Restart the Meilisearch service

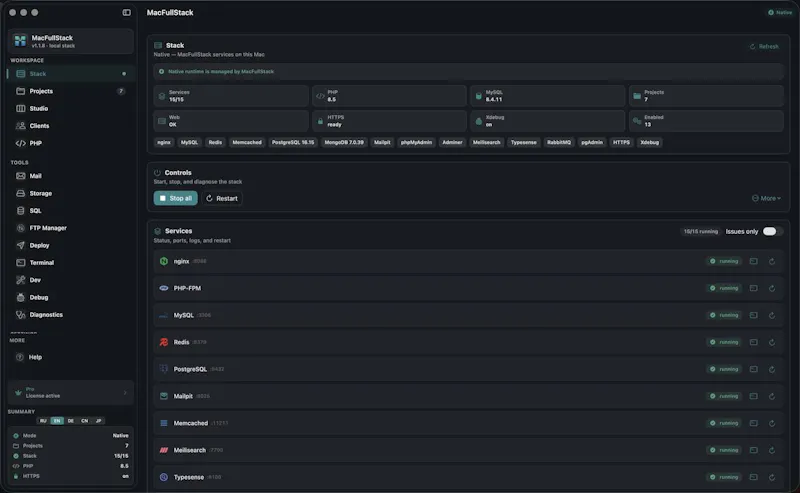[772, 450]
